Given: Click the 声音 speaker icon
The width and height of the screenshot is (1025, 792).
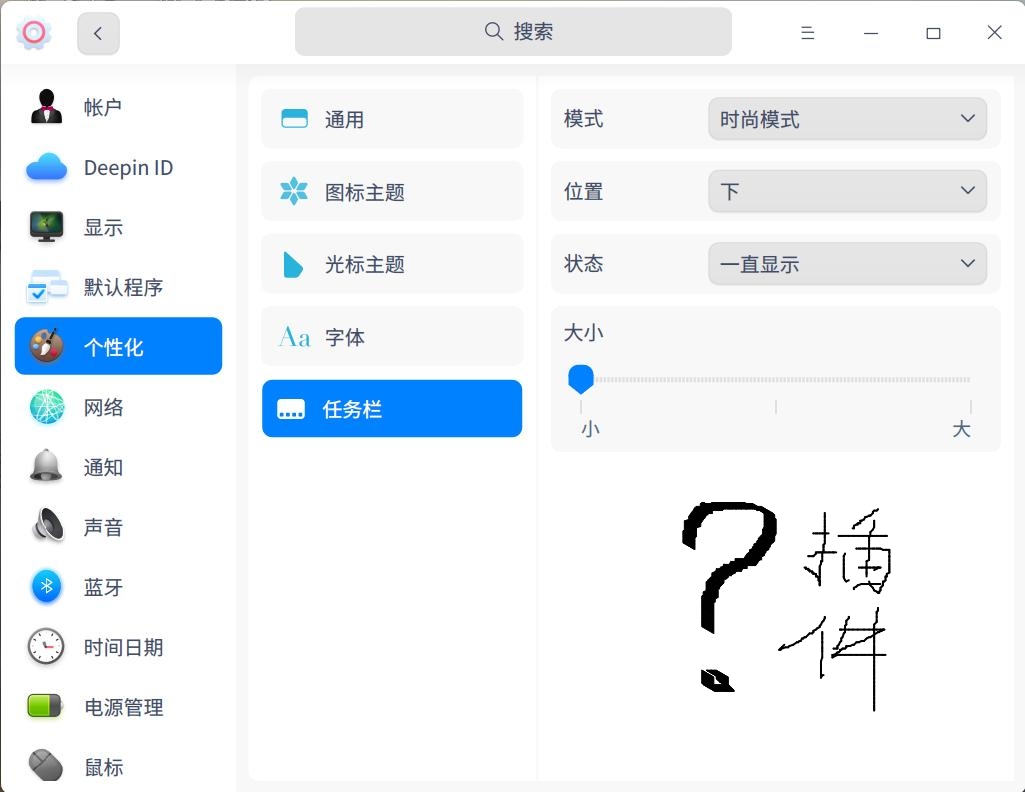Looking at the screenshot, I should pyautogui.click(x=48, y=525).
